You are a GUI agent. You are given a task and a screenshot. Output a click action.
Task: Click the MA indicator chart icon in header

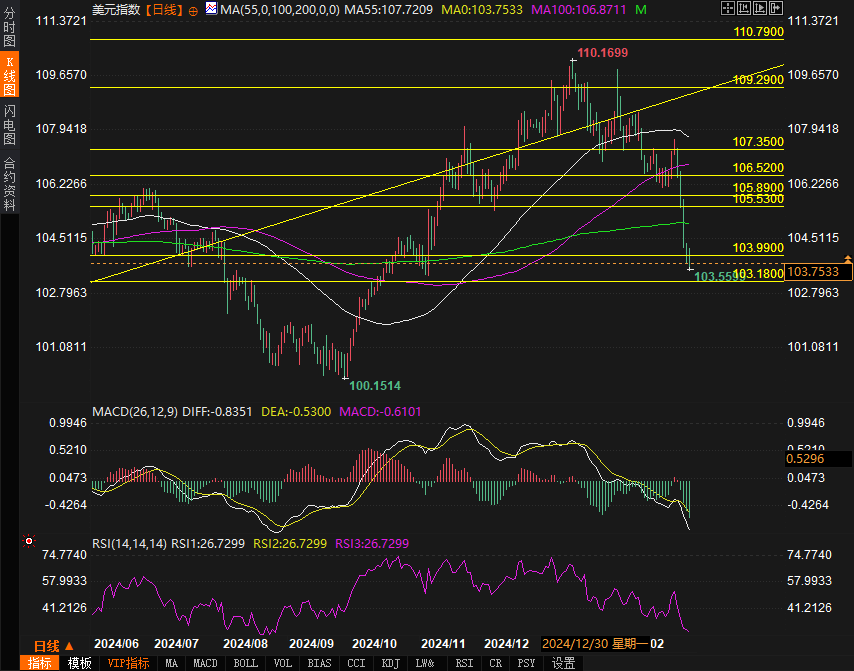tap(210, 10)
